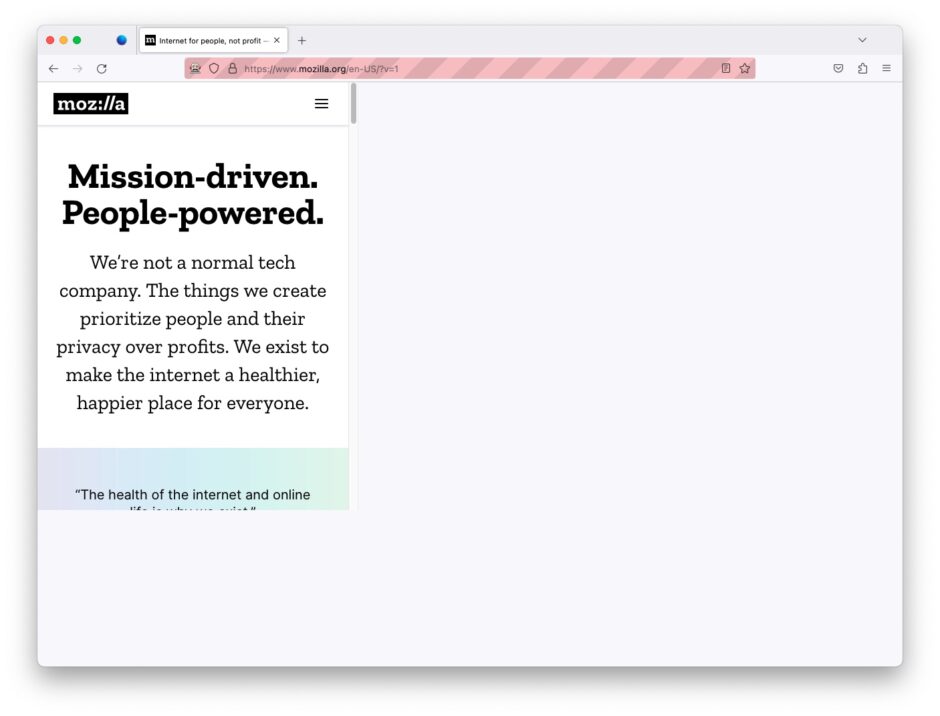View site security lock information
This screenshot has width=940, height=716.
tap(233, 68)
